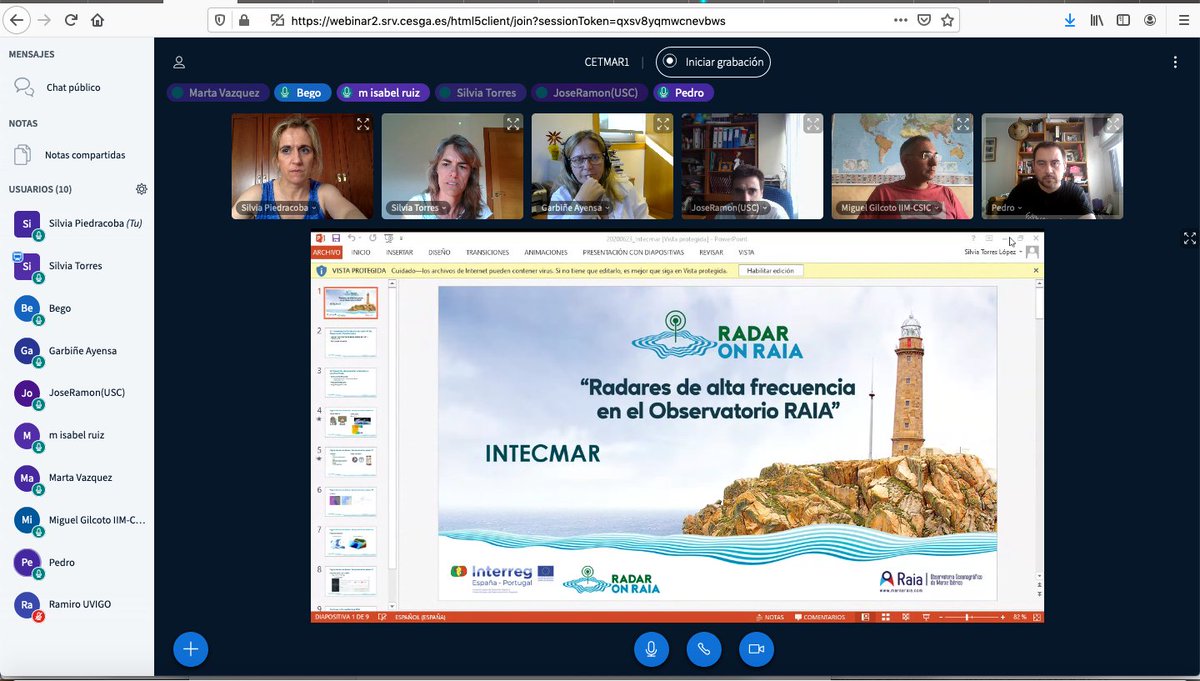1200x681 pixels.
Task: Select Miguel Gilcoto user list entry
Action: click(x=78, y=520)
